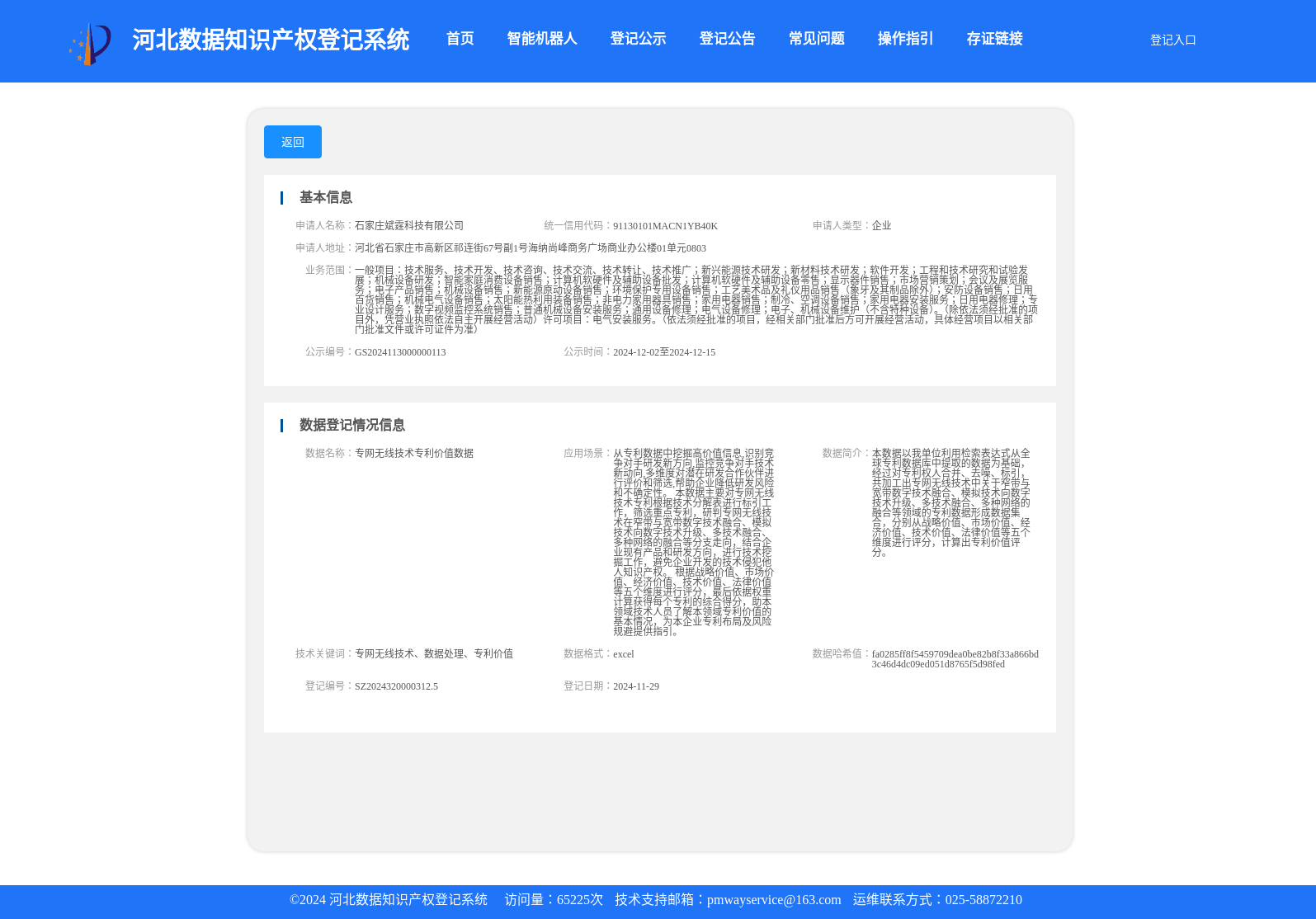Go to 登记公示 page

tap(638, 39)
